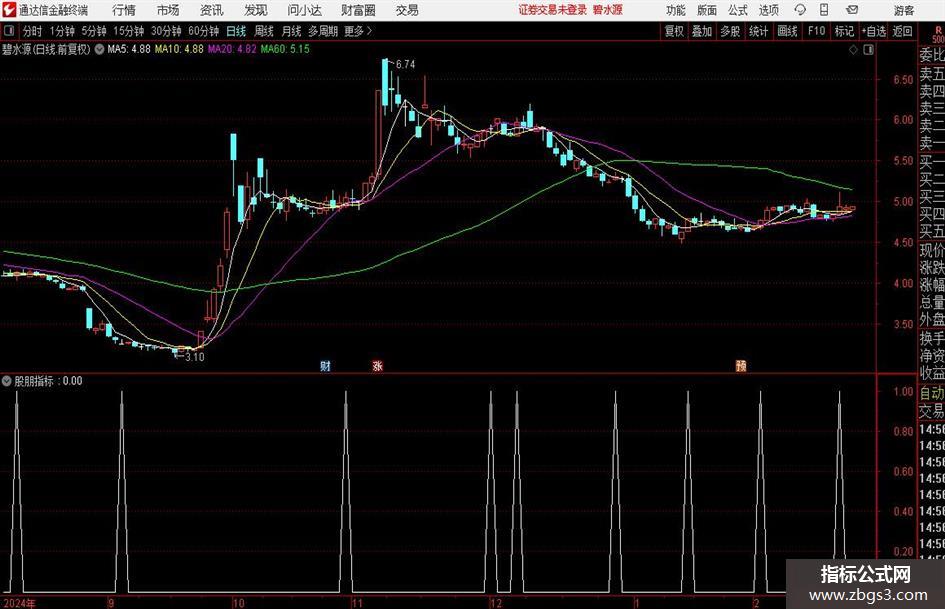The width and height of the screenshot is (945, 609).
Task: Click the blue 财 marker on chart
Action: coord(325,366)
